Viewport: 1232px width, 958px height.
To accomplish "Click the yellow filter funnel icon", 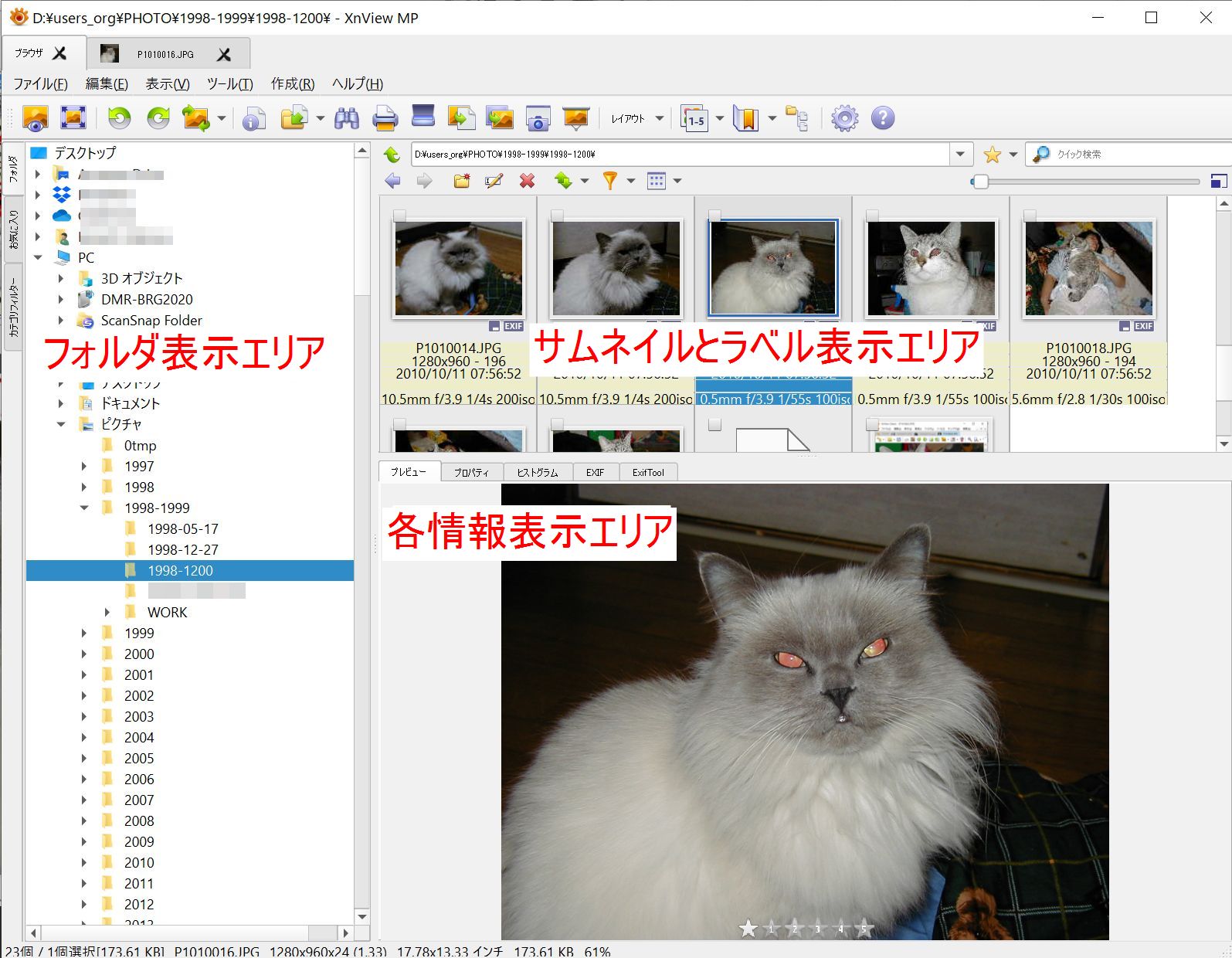I will pos(610,181).
